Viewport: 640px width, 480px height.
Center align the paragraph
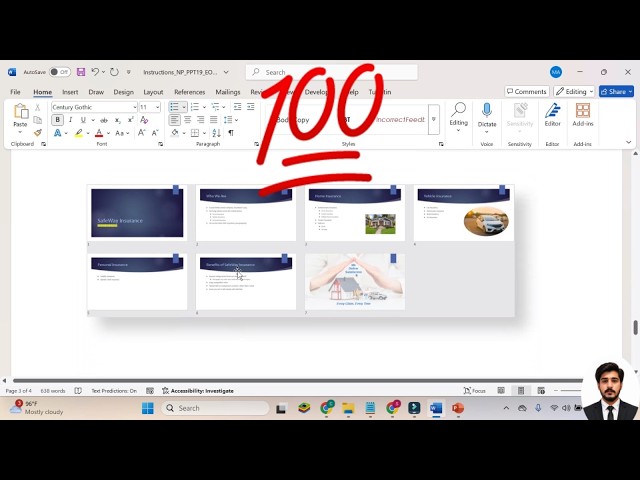187,120
